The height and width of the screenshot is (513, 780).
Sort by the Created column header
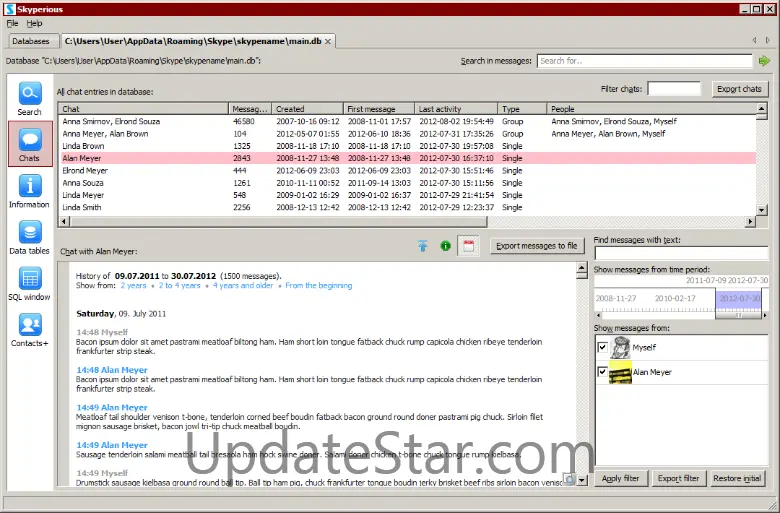pyautogui.click(x=308, y=109)
